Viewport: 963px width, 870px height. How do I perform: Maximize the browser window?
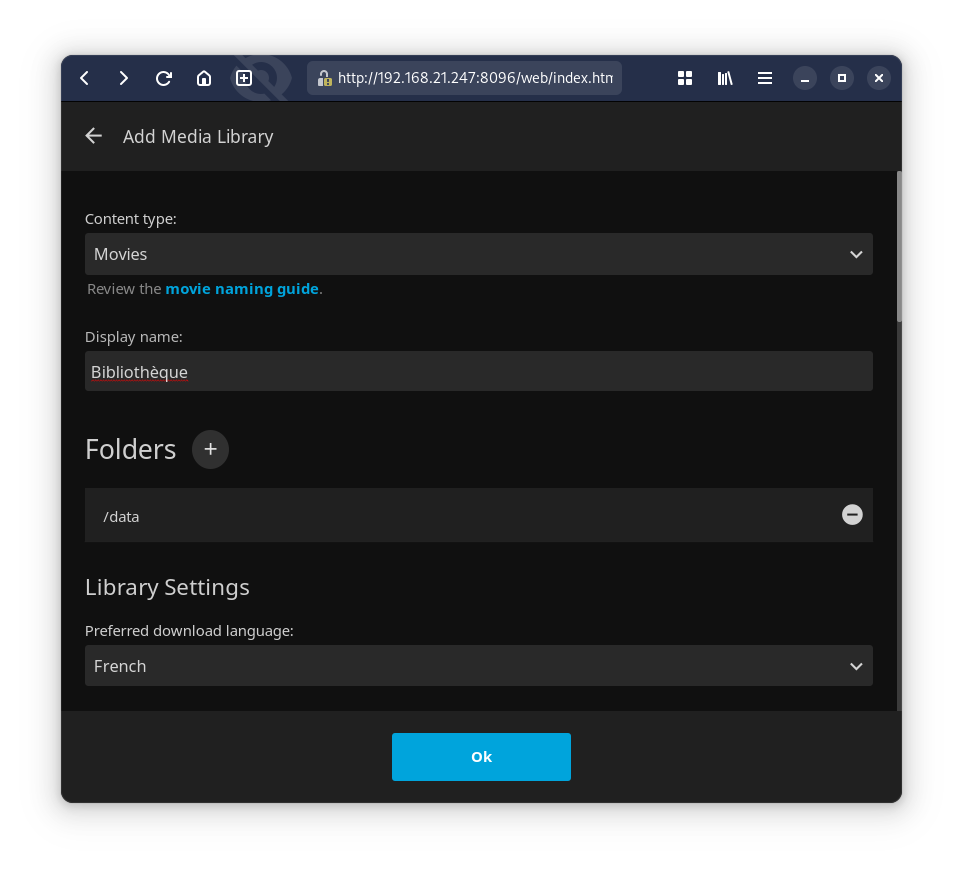(x=842, y=78)
